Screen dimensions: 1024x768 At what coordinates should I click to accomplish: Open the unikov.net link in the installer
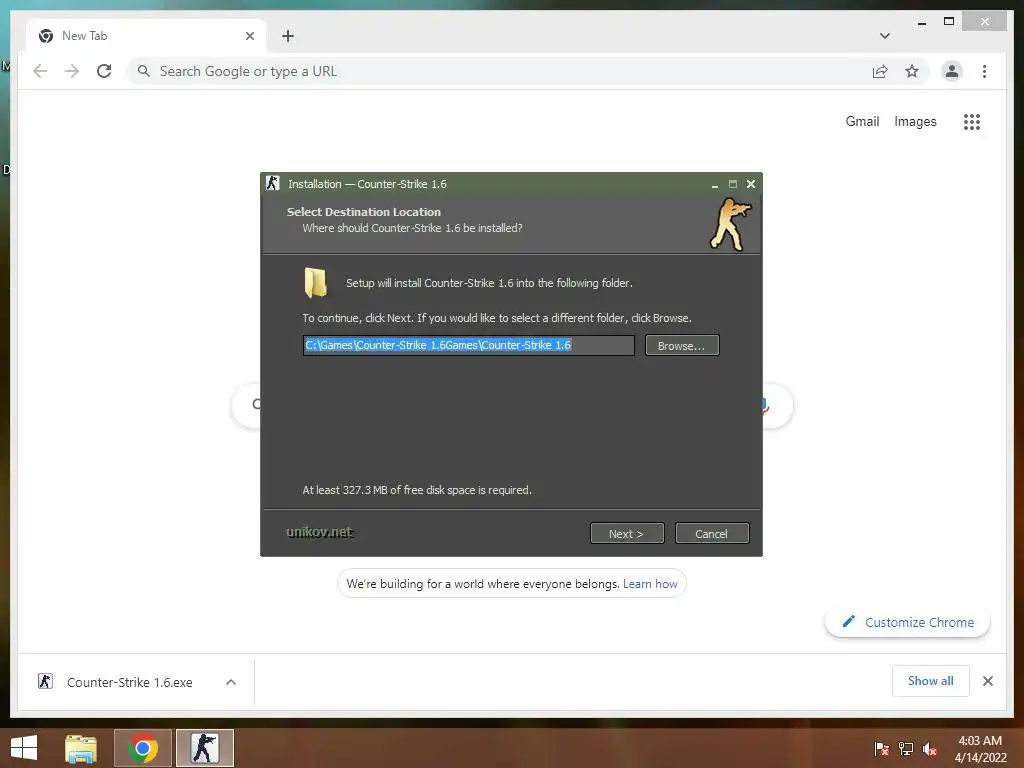coord(319,532)
